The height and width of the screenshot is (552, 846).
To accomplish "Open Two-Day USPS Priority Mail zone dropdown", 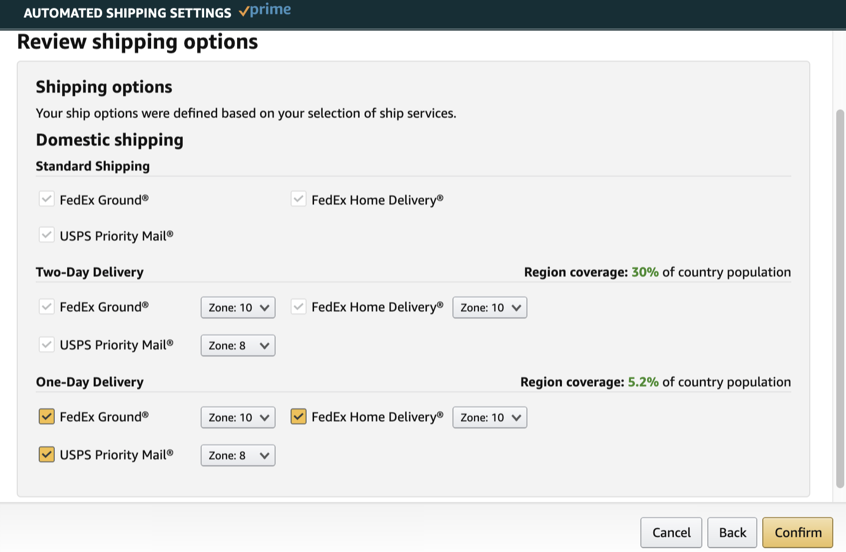I will tap(237, 346).
